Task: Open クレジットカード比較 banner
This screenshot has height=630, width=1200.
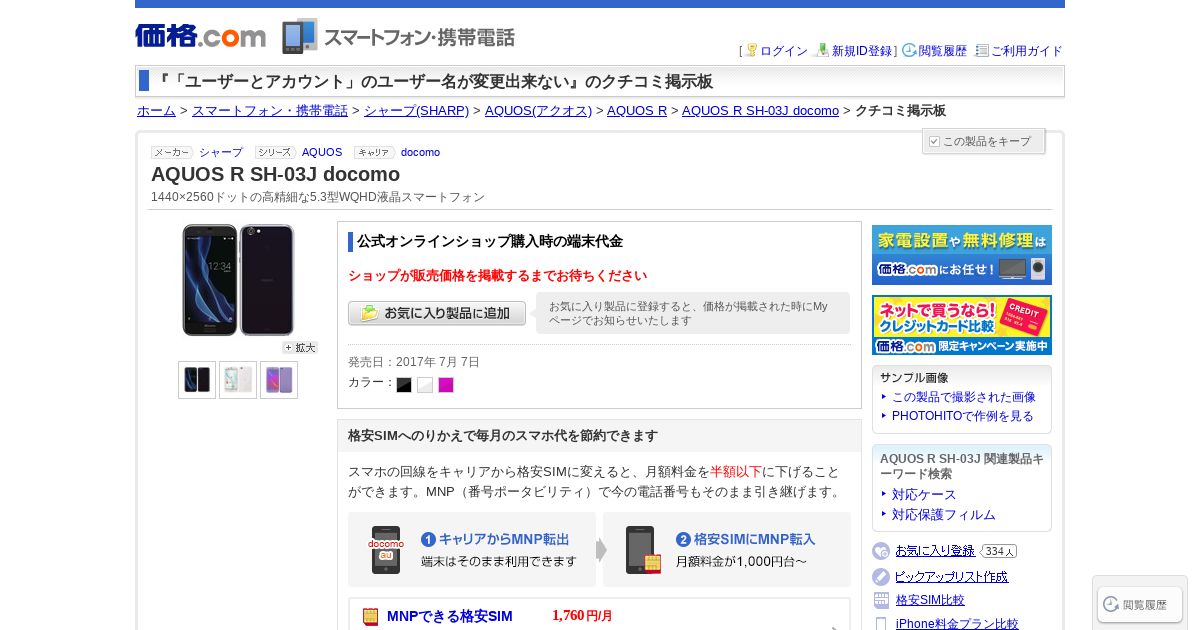Action: click(x=962, y=325)
